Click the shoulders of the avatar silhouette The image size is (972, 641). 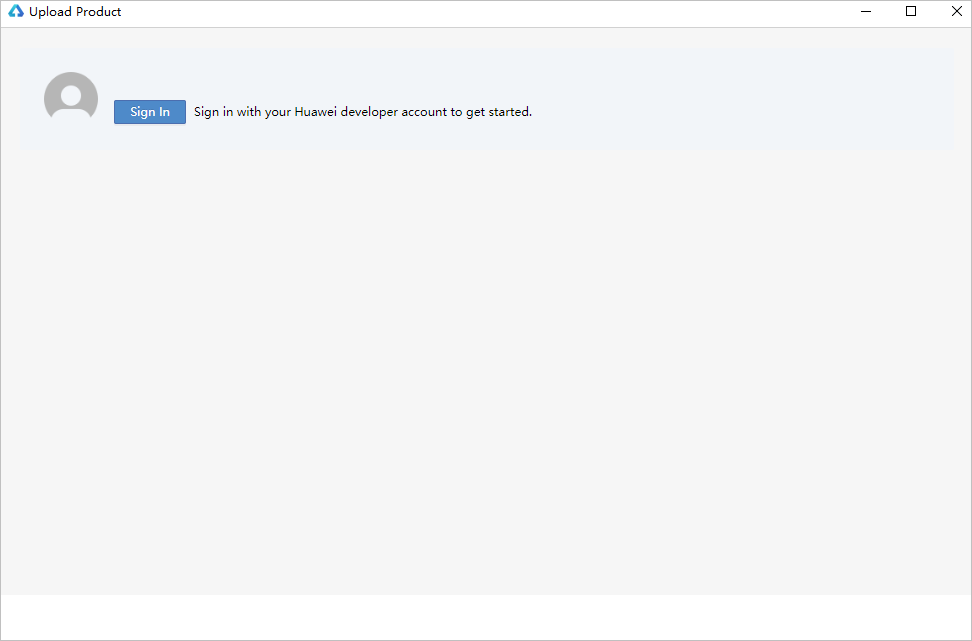click(71, 113)
